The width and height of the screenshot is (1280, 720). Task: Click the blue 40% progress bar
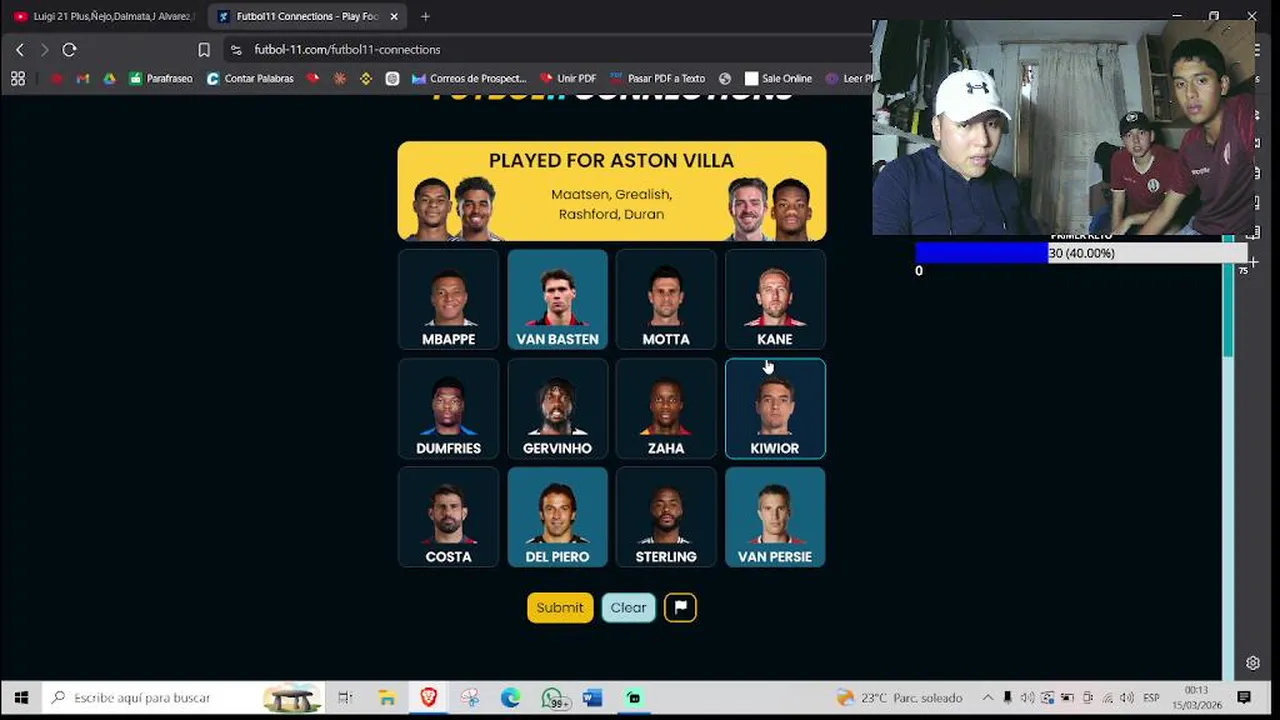tap(981, 253)
